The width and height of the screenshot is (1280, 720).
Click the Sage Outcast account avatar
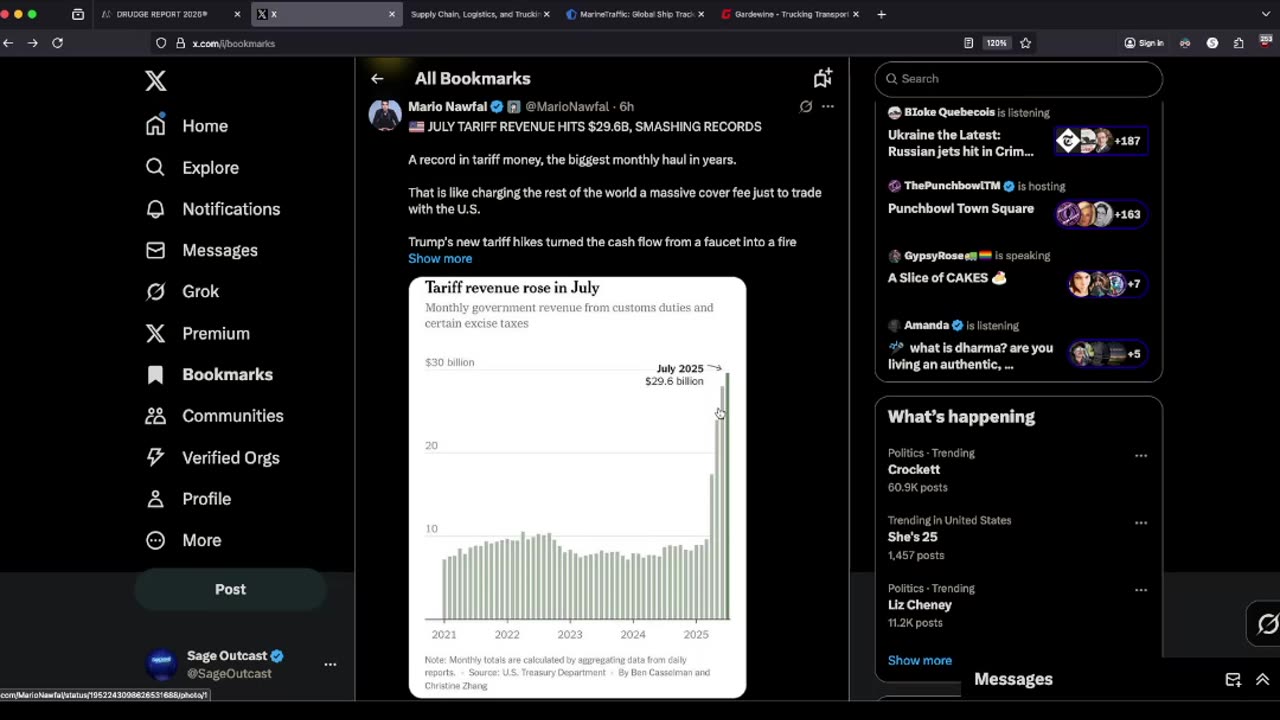point(162,664)
